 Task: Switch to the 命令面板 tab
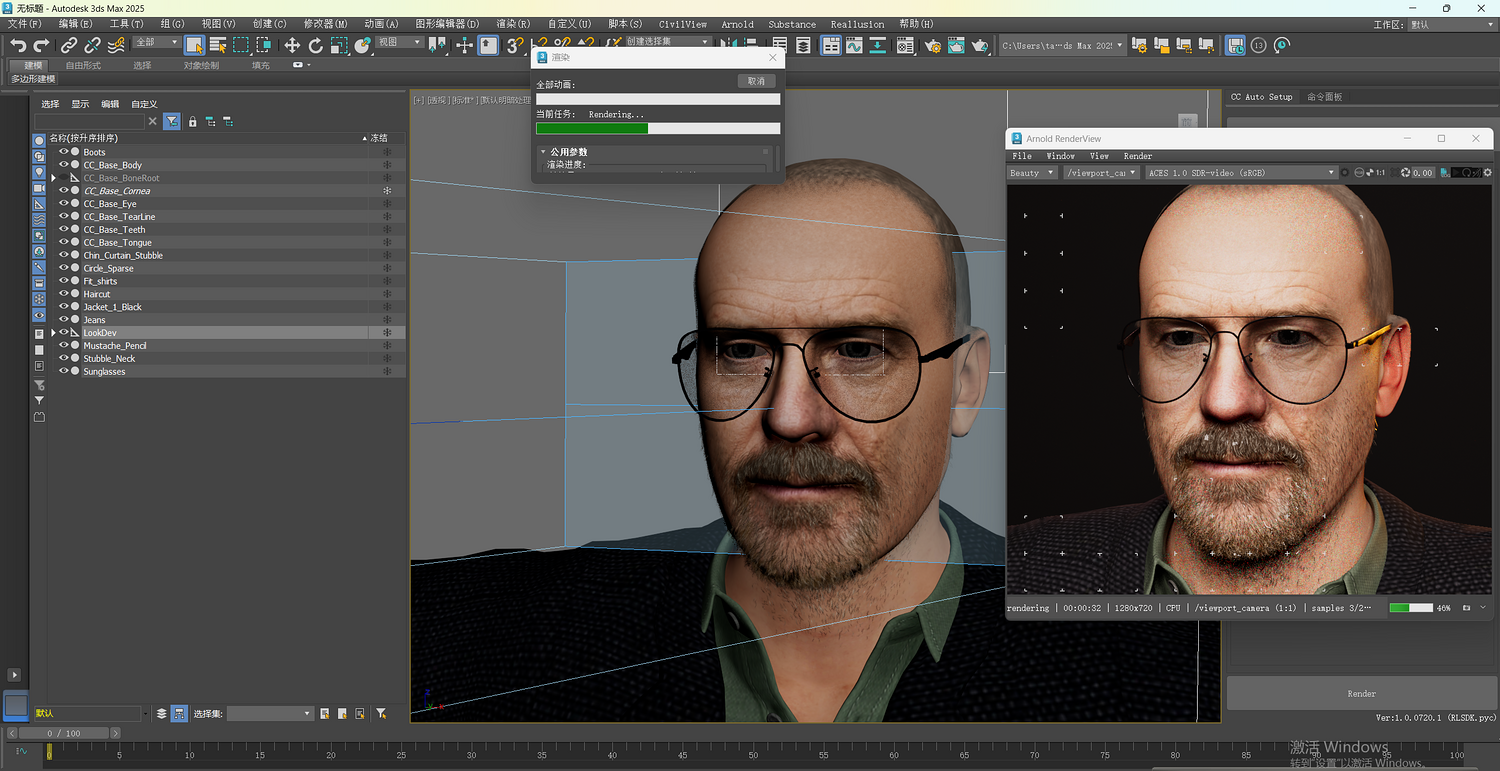1325,97
